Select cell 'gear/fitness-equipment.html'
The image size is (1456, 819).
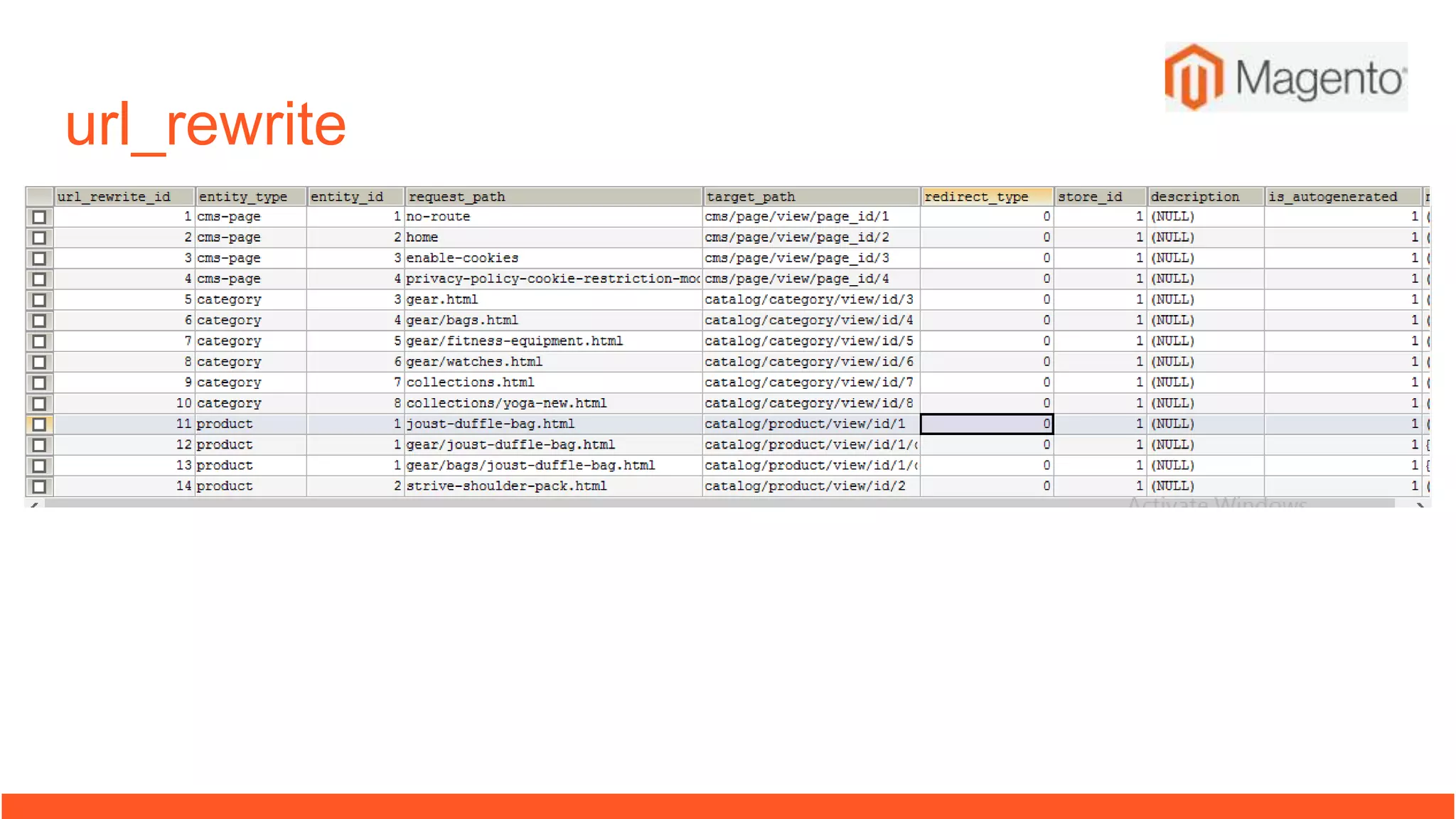tap(554, 341)
